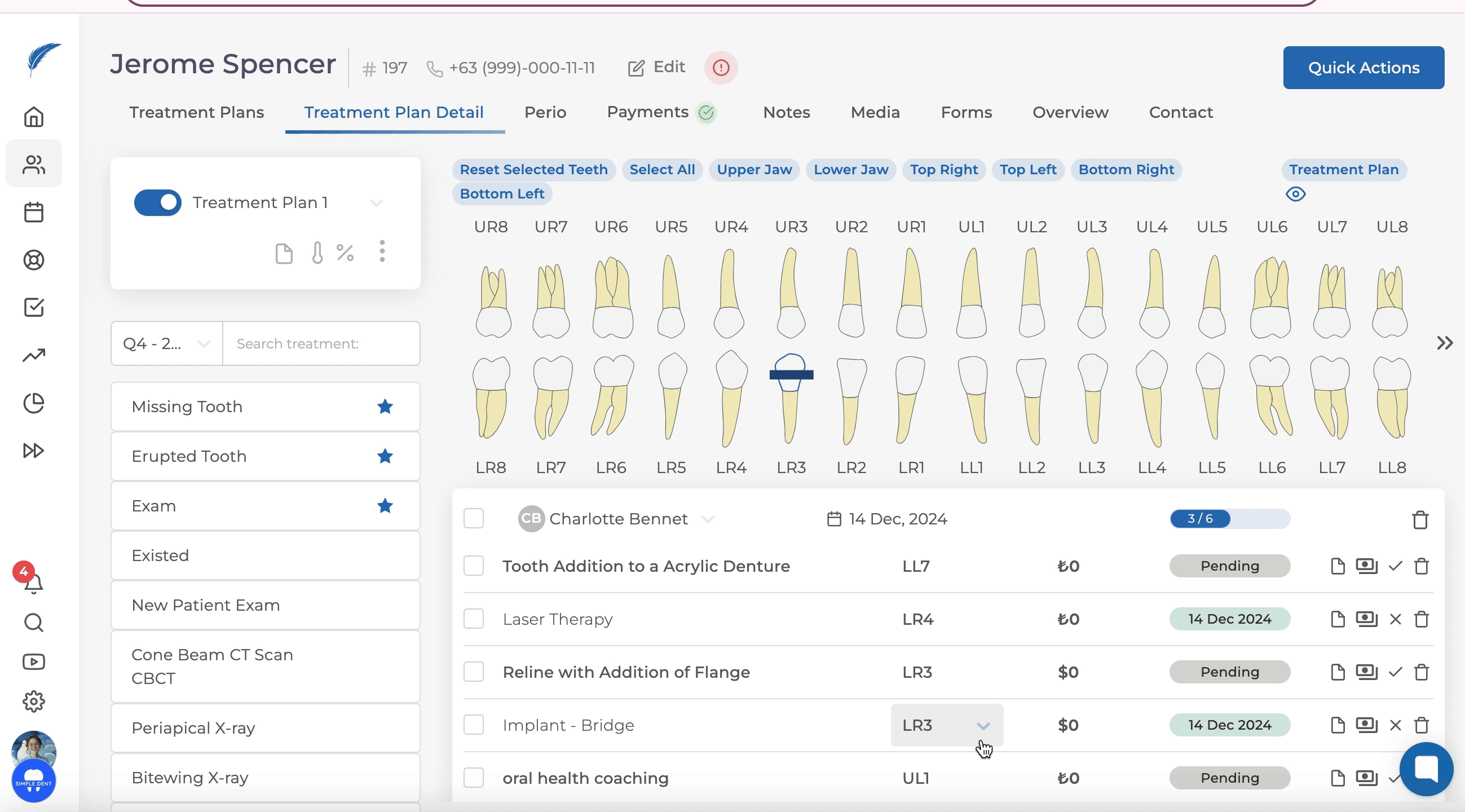Screen dimensions: 1465x812
Task: Expand the Q4 - 2... period dropdown
Action: 166,343
